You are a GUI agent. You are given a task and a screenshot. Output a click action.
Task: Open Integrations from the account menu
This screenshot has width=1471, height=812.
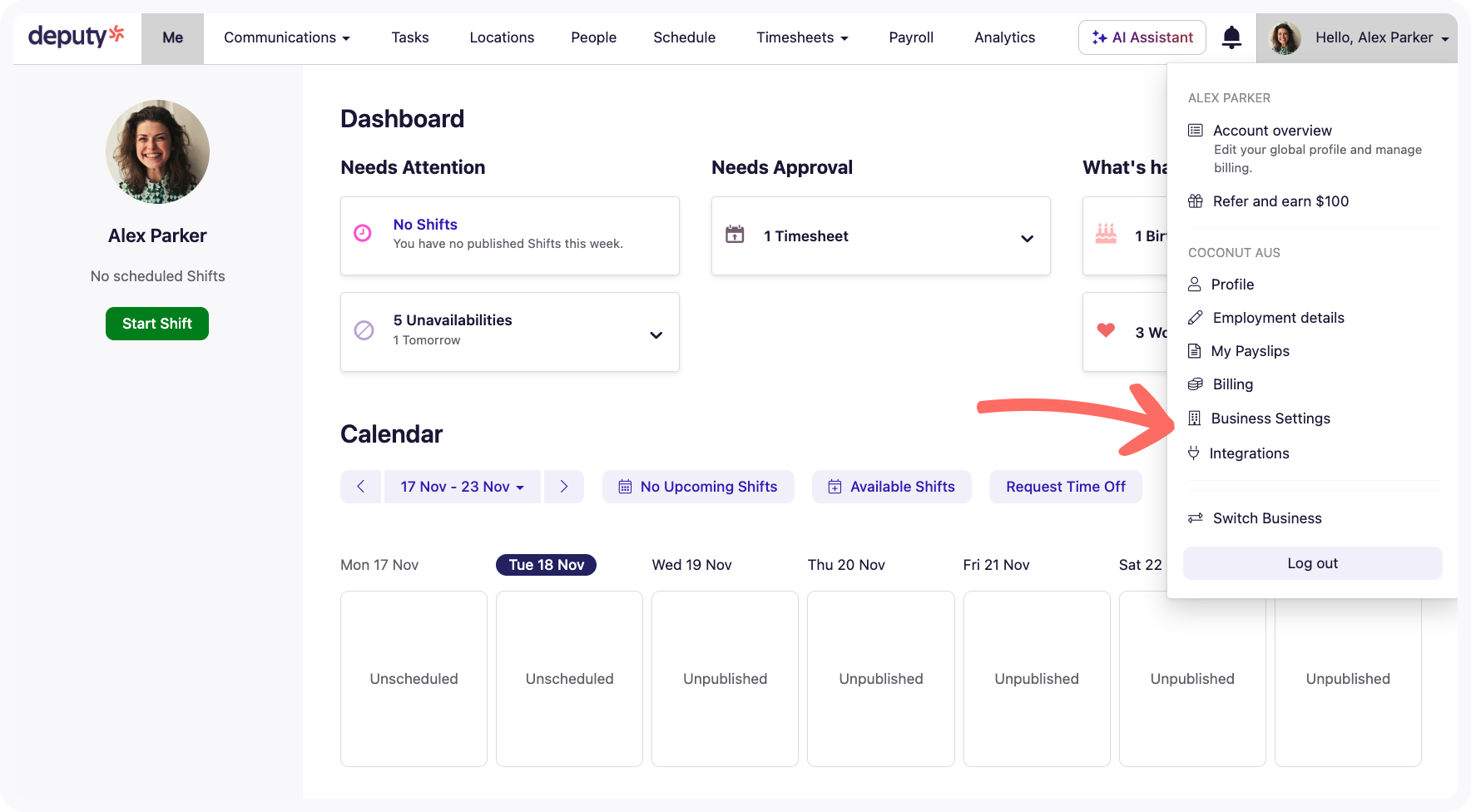(1250, 453)
